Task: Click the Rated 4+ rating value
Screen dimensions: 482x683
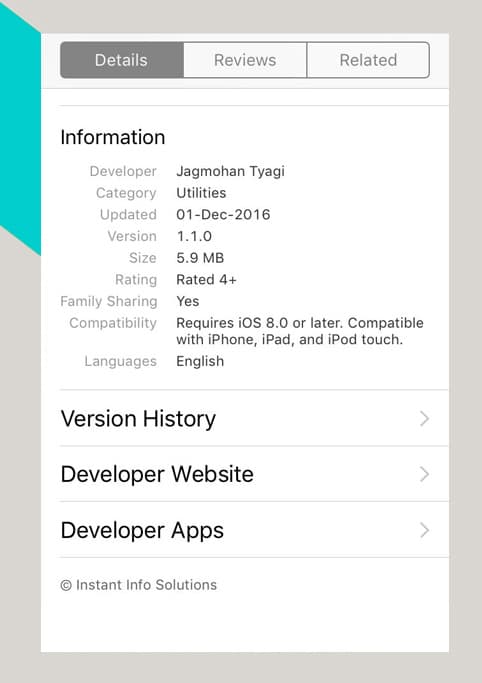Action: coord(206,279)
